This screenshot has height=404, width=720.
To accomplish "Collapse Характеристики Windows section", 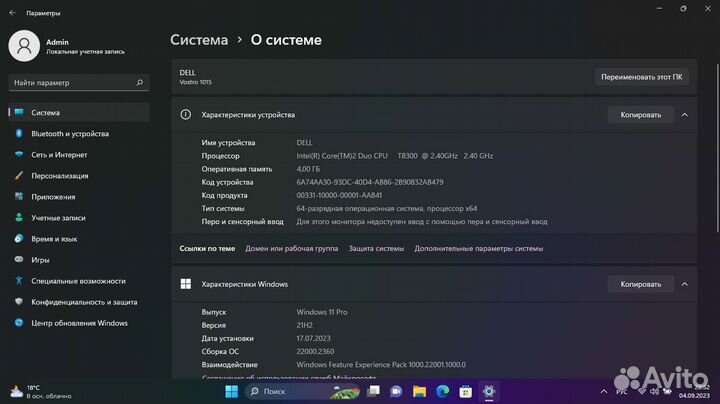I will tap(685, 284).
